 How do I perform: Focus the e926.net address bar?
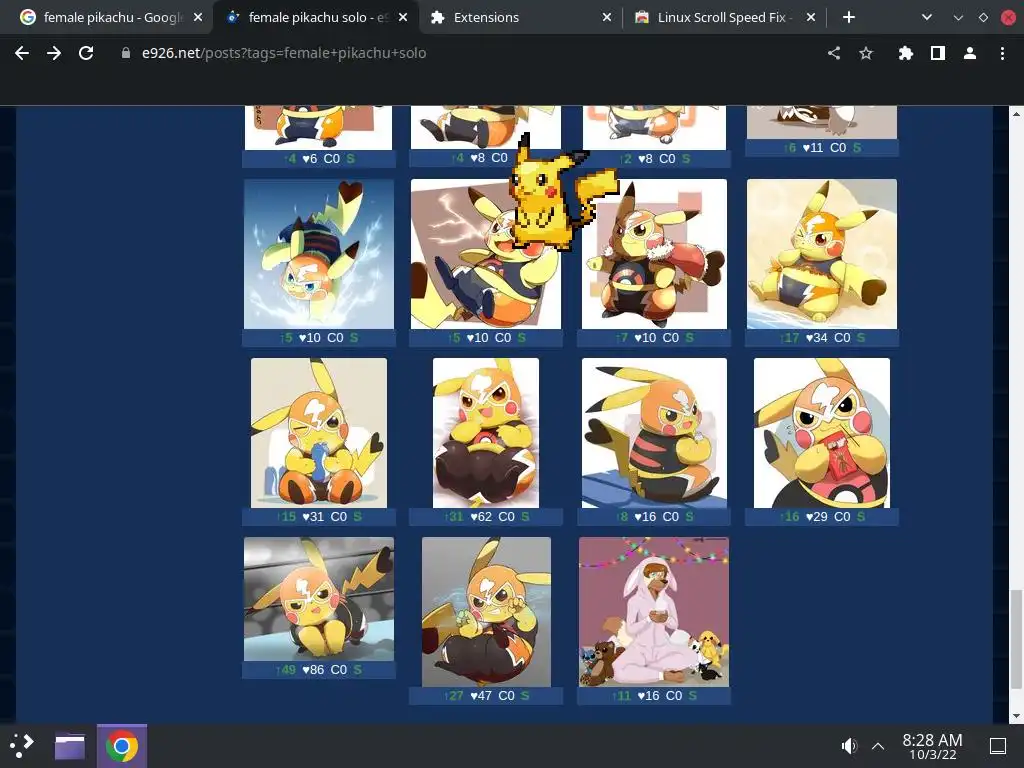tap(283, 53)
